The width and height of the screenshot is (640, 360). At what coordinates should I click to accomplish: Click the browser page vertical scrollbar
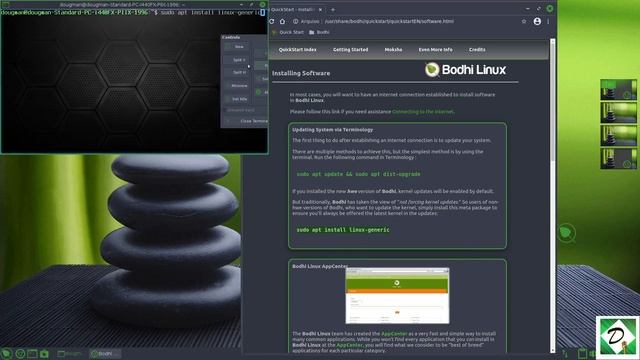(x=553, y=196)
